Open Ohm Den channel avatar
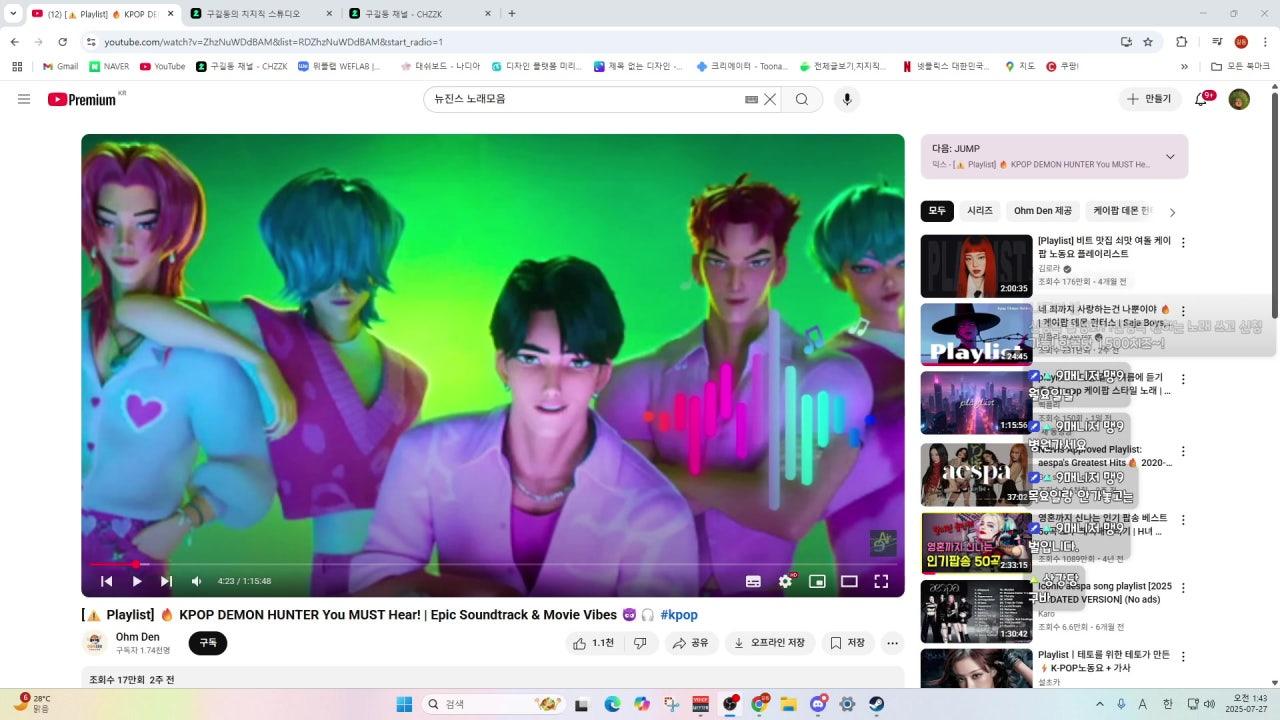The height and width of the screenshot is (720, 1280). tap(95, 643)
